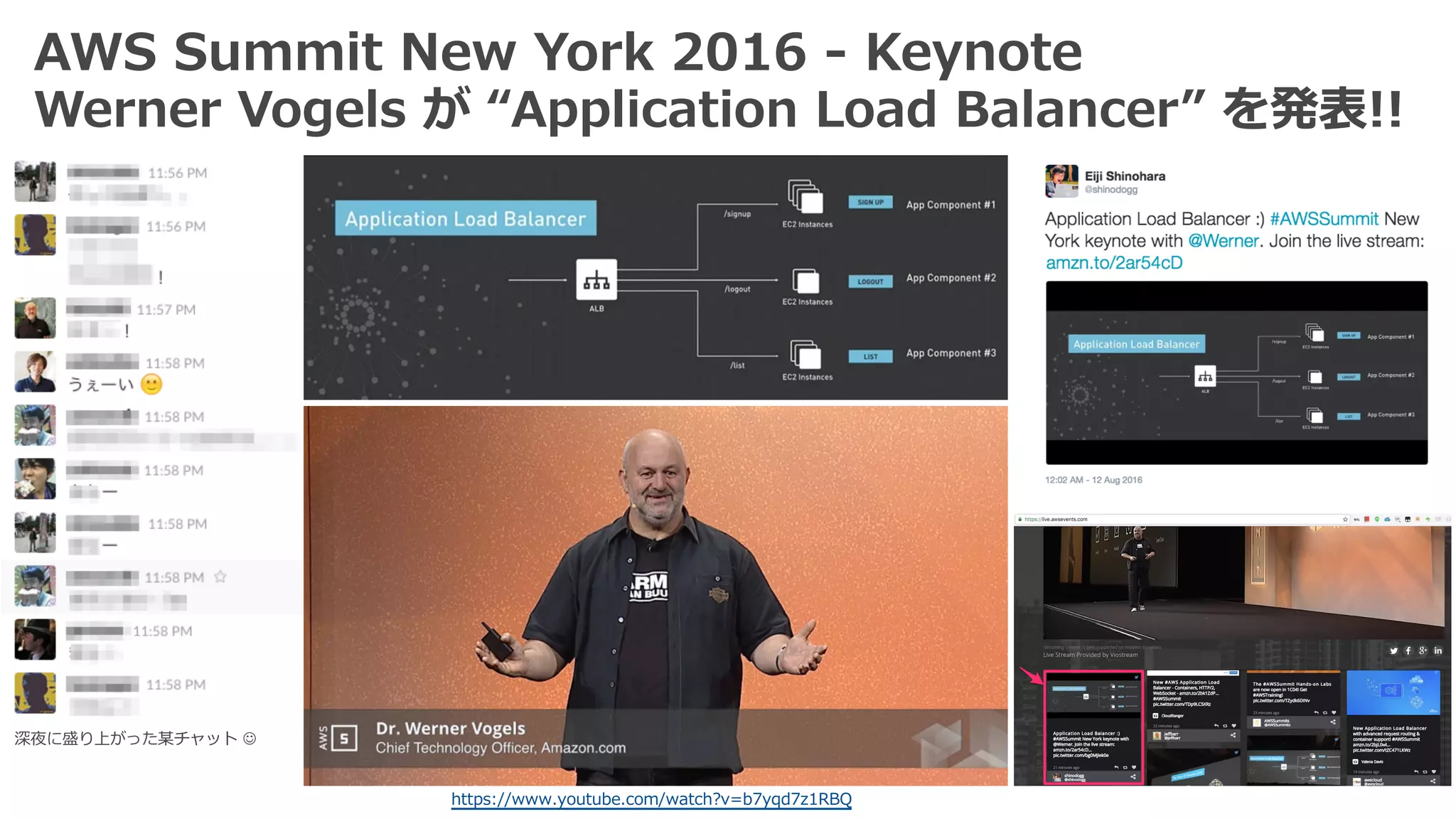The width and height of the screenshot is (1456, 819).
Task: Click the LIST label in diagram
Action: pos(870,357)
